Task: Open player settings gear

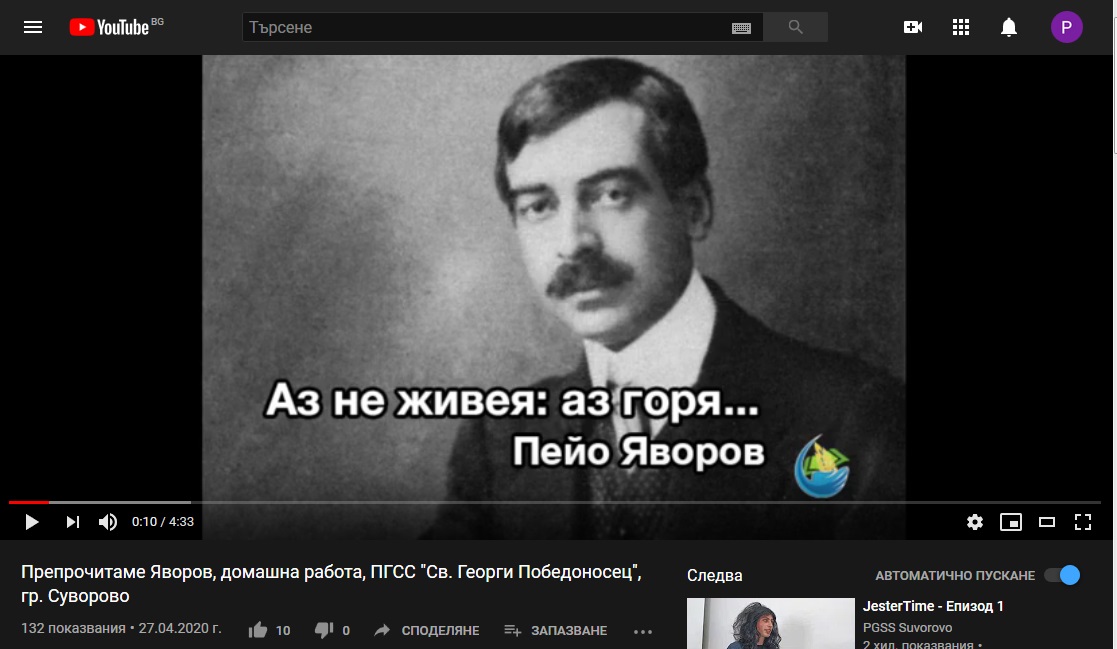Action: tap(975, 521)
